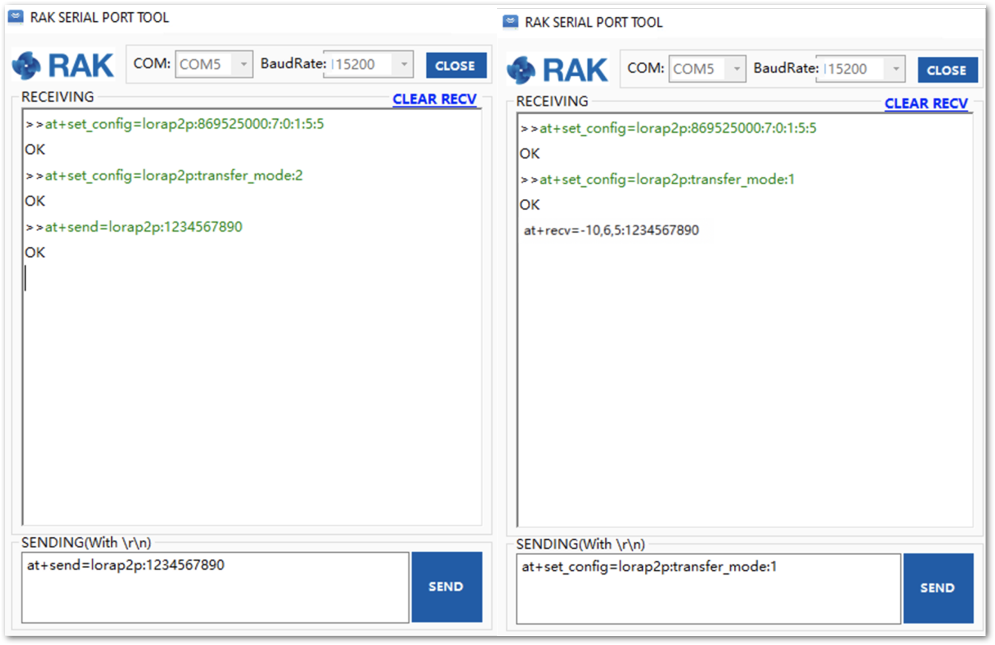Click CLEAR RECV link in right window
The width and height of the screenshot is (995, 645).
coord(926,103)
